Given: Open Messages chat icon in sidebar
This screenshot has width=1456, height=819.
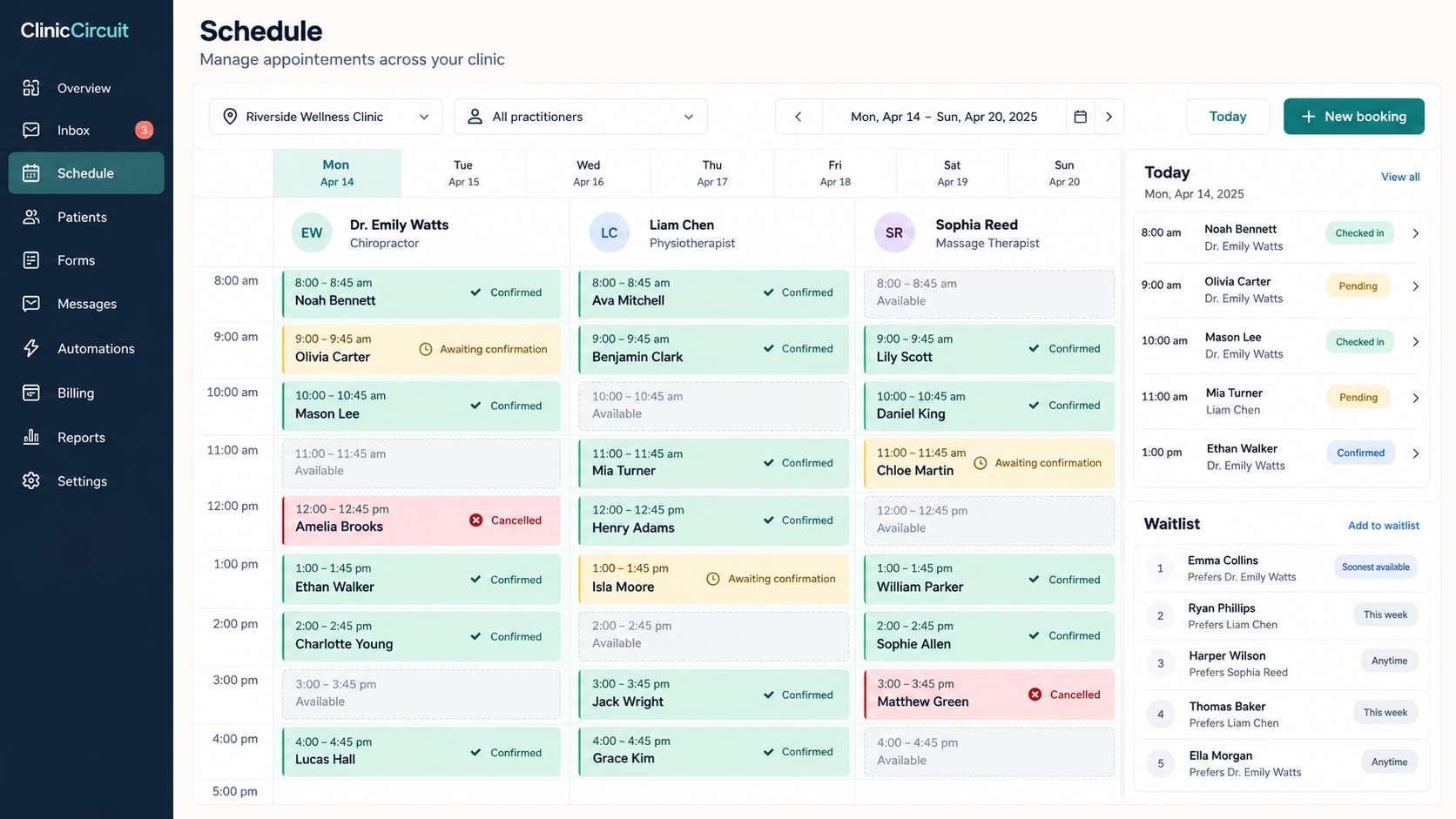Looking at the screenshot, I should [31, 304].
